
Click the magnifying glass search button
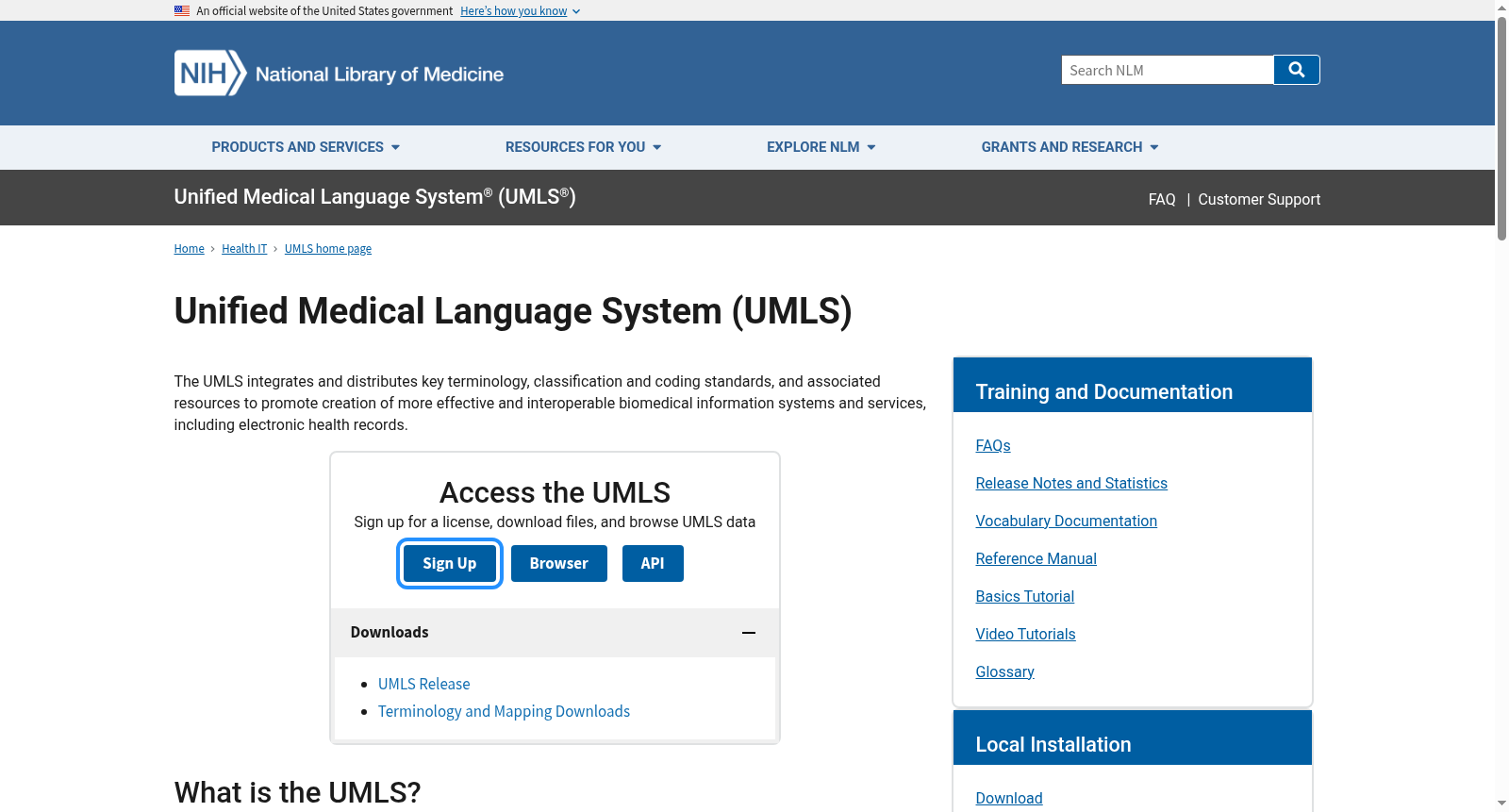(x=1297, y=70)
